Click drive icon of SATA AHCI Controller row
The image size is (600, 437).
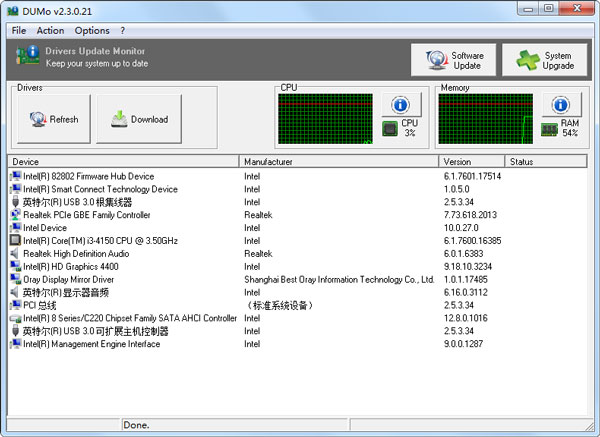pyautogui.click(x=16, y=318)
